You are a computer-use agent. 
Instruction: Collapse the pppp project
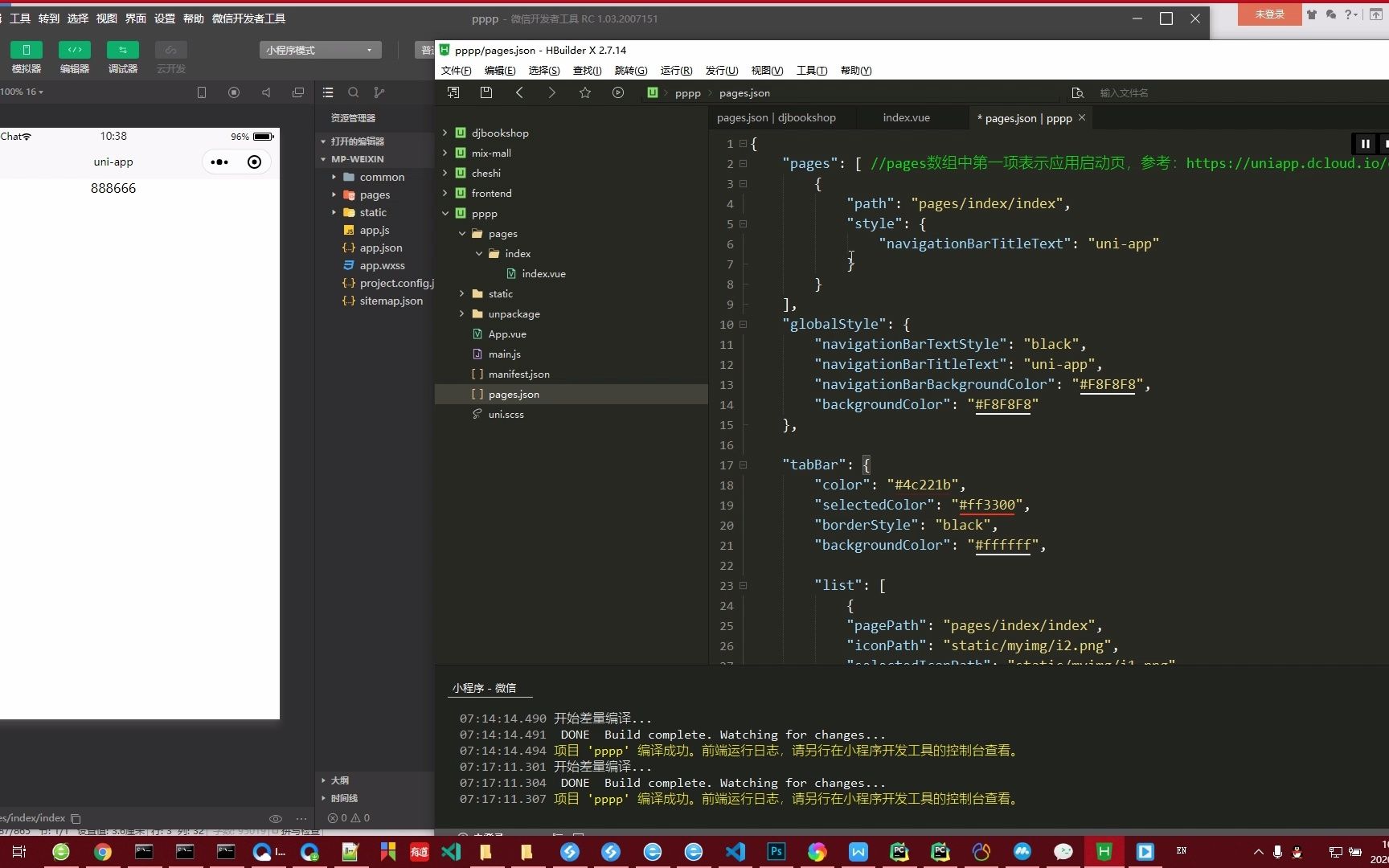click(x=445, y=213)
